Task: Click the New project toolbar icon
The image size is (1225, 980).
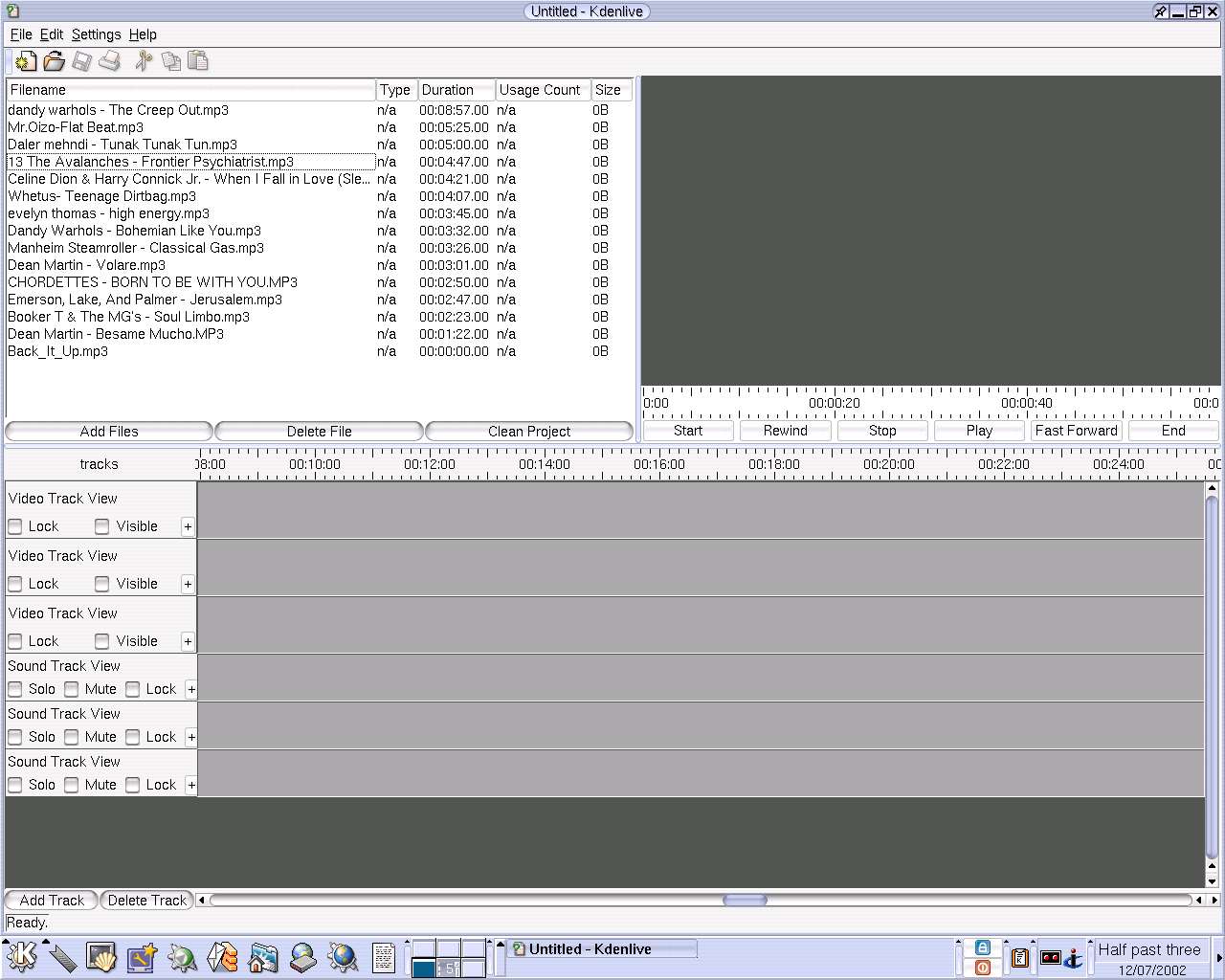Action: 26,62
